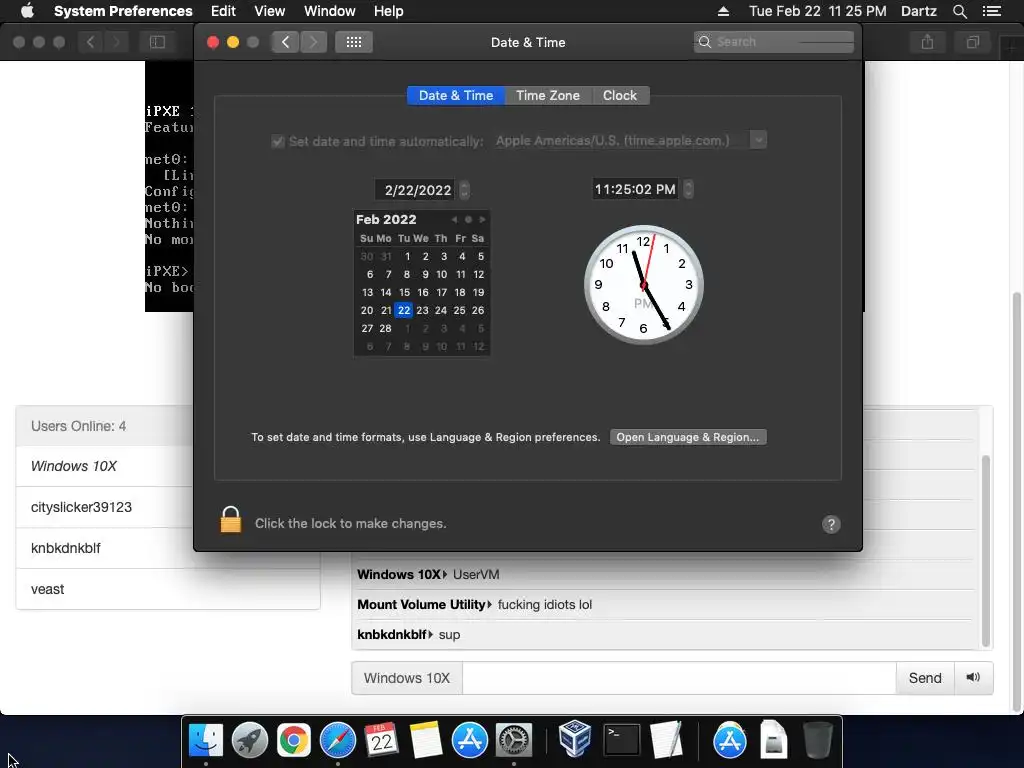The width and height of the screenshot is (1024, 768).
Task: Open Spotlight search in menu bar
Action: 959,11
